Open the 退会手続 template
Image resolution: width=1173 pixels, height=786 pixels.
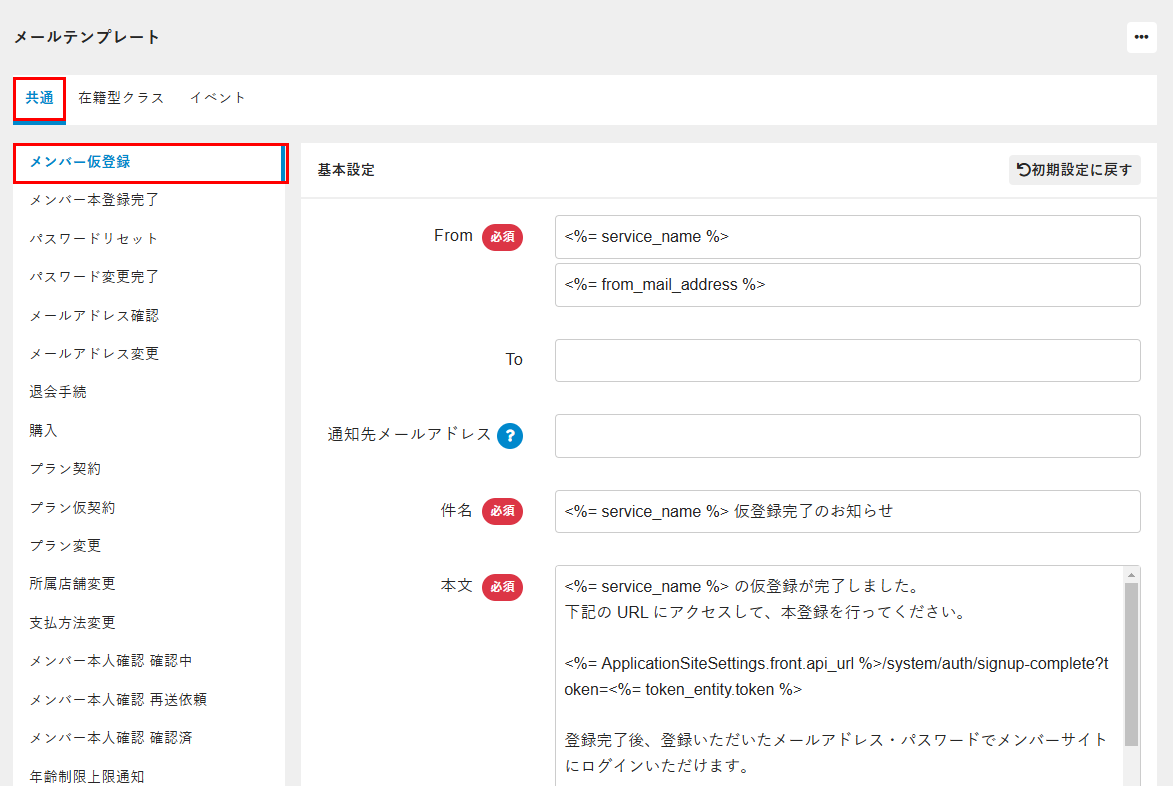click(58, 392)
